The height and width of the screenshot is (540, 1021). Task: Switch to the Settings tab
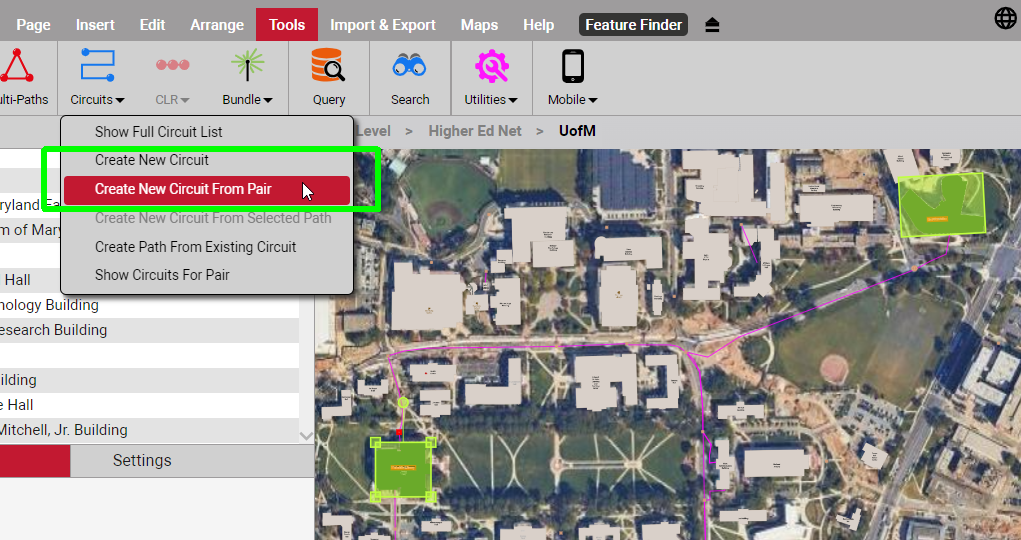142,461
